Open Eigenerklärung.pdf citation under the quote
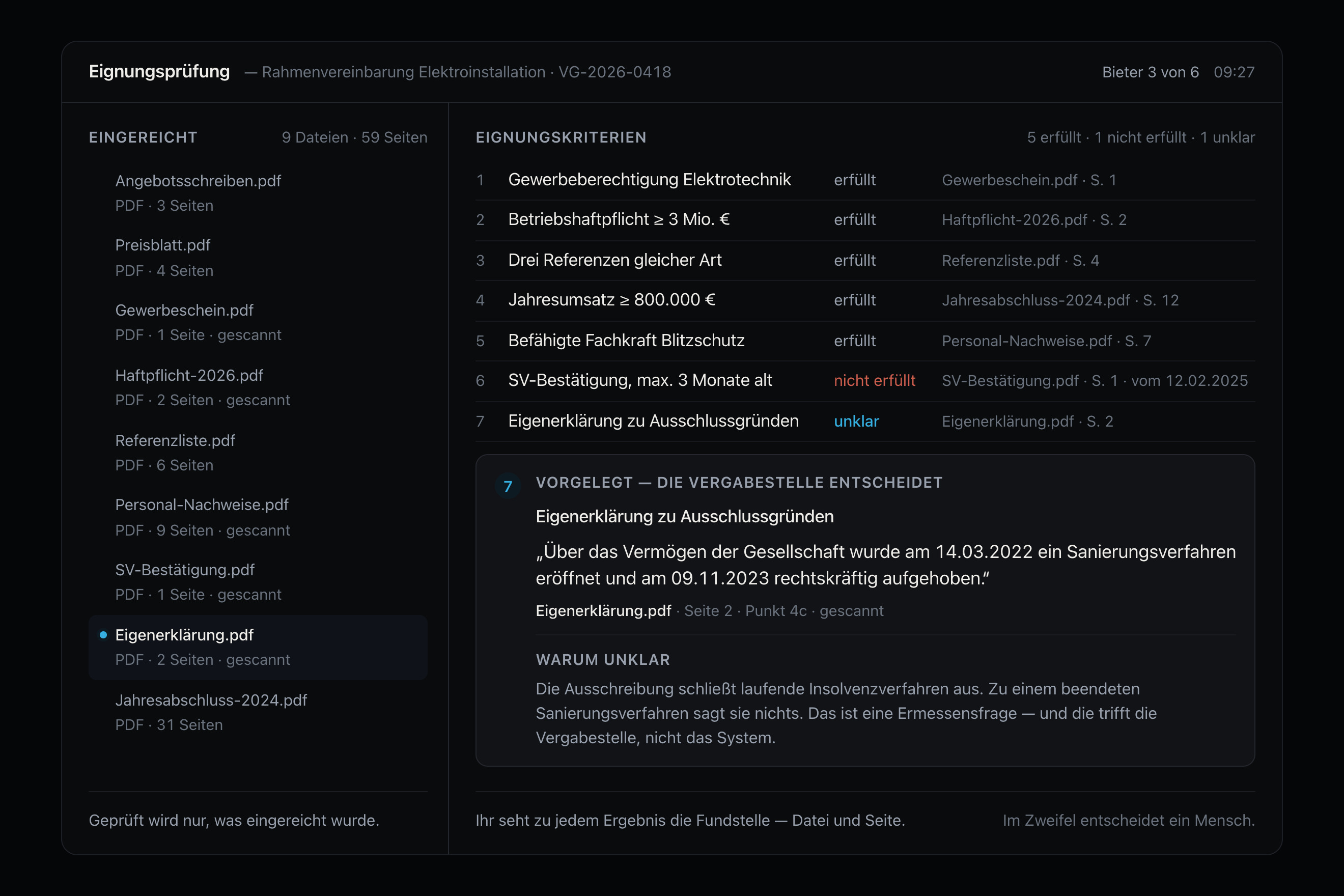 pyautogui.click(x=603, y=611)
